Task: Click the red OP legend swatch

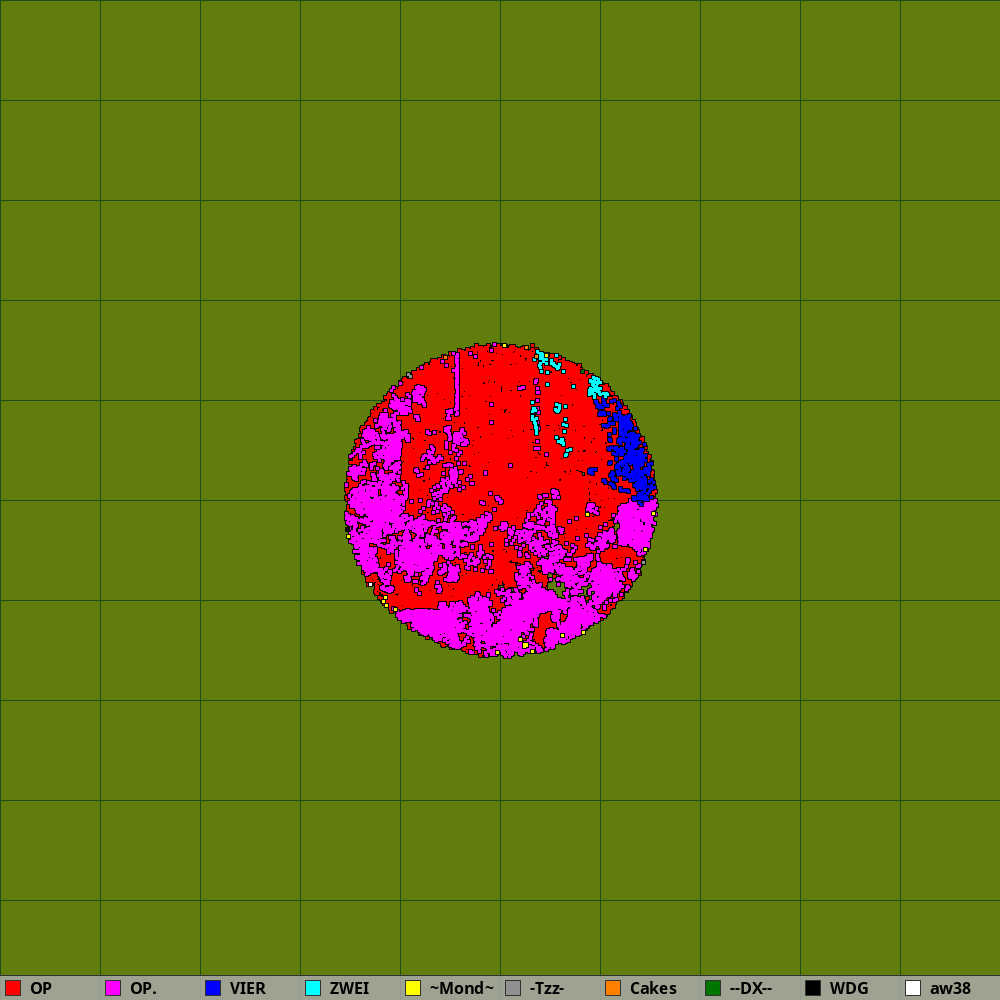Action: pos(13,988)
